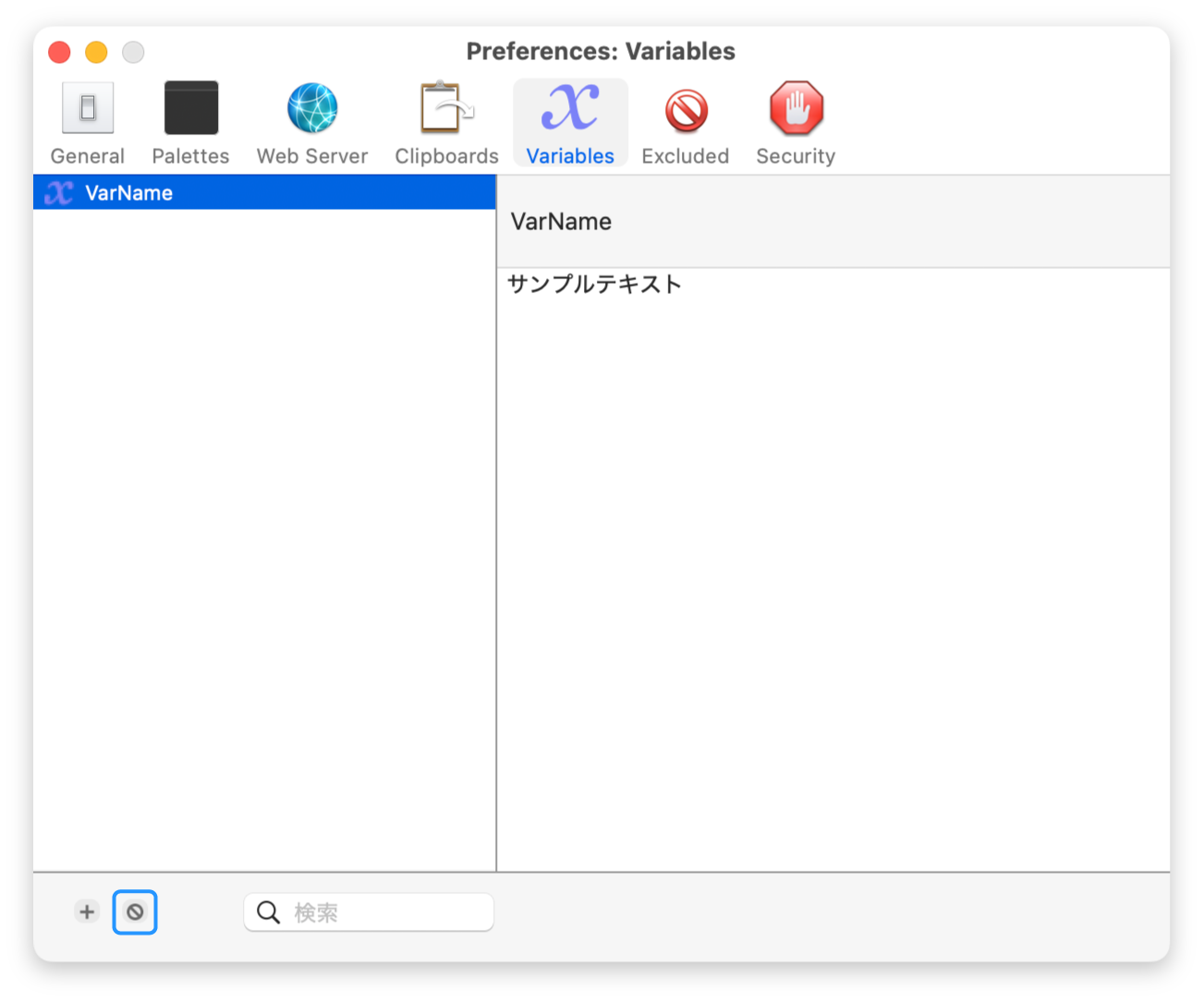Select the Clipboards clipboard icon

446,109
